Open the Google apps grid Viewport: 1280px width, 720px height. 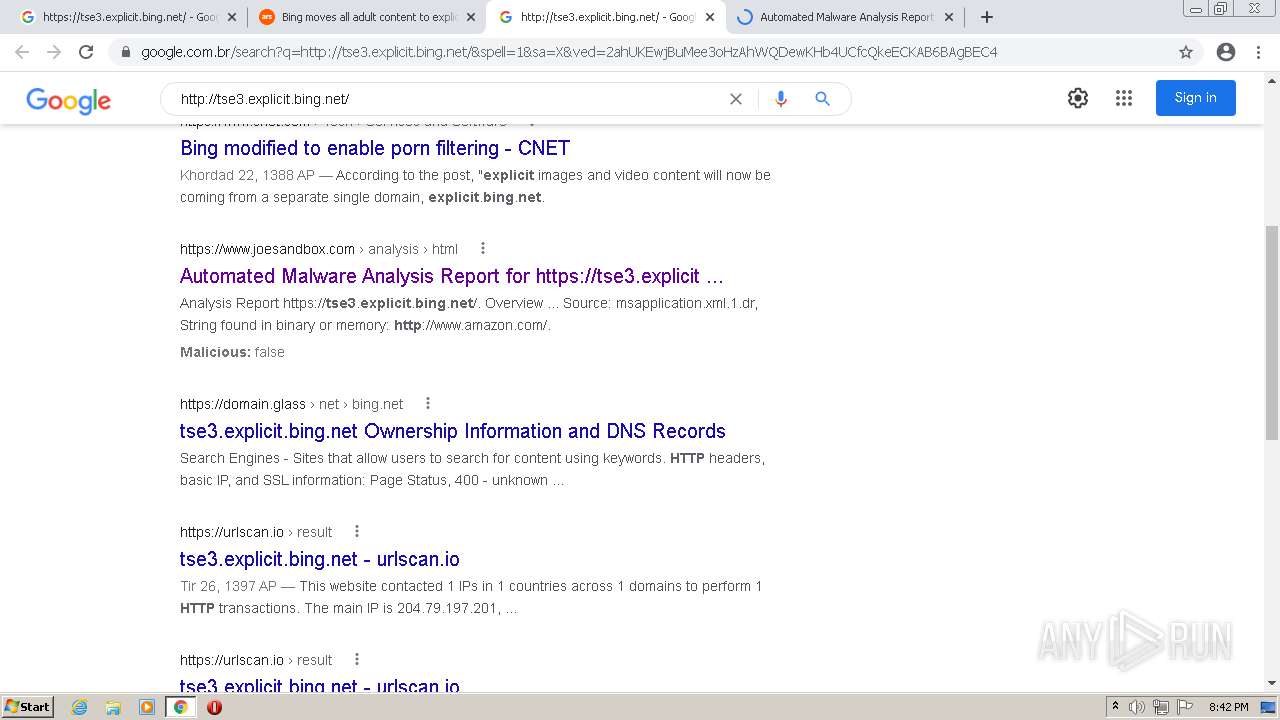click(1124, 98)
